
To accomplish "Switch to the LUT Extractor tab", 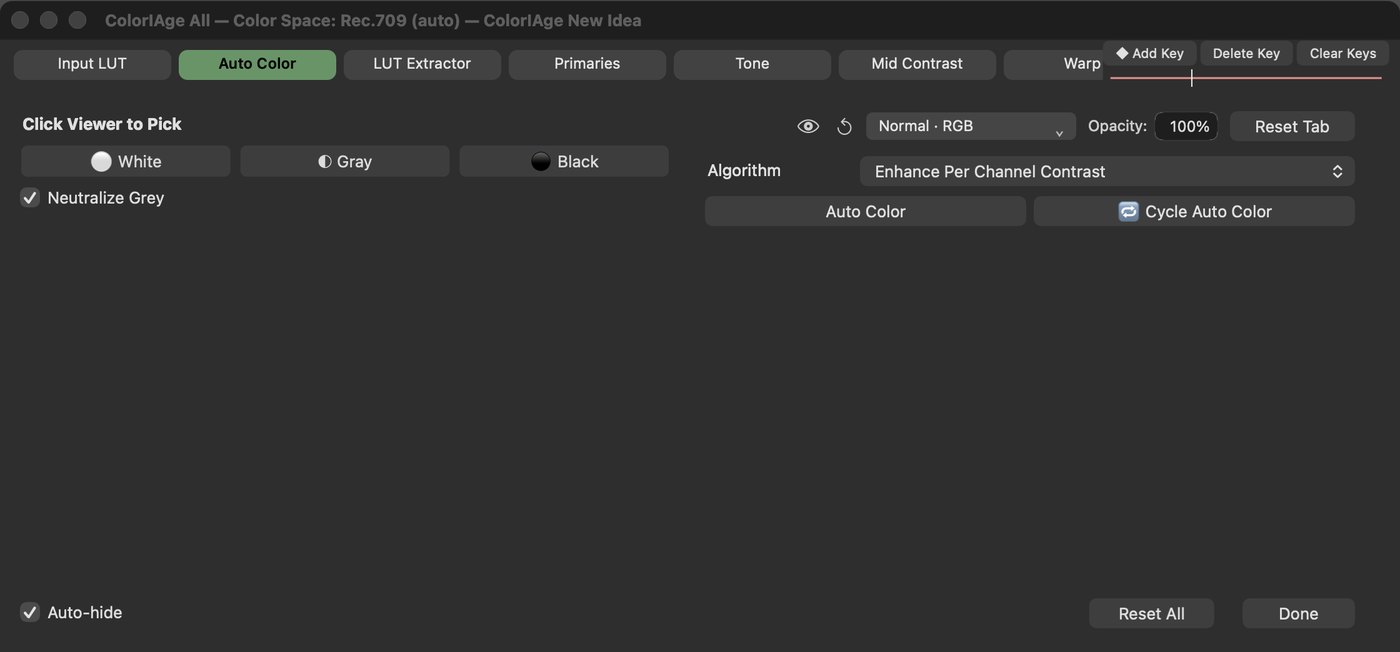I will pos(422,64).
